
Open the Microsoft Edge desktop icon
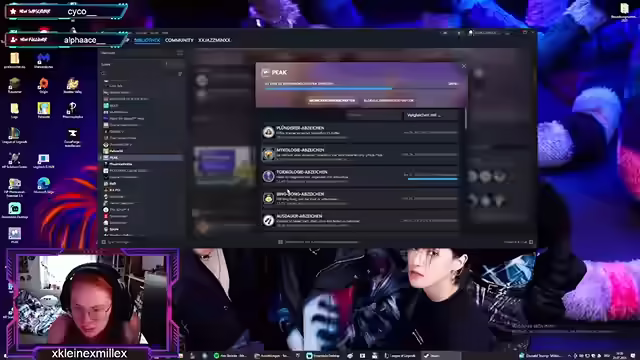[43, 185]
